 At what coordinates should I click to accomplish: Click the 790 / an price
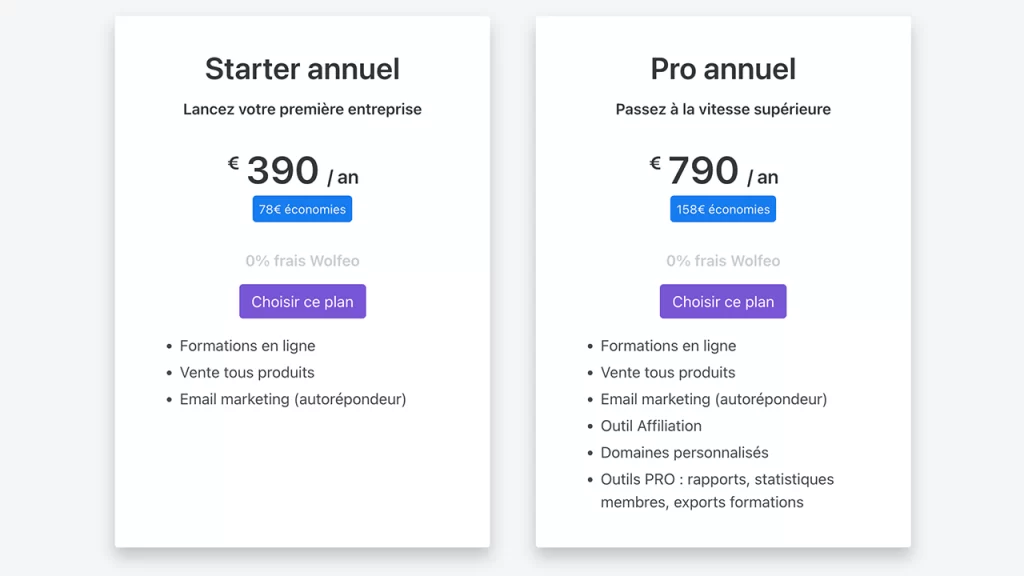[x=723, y=170]
